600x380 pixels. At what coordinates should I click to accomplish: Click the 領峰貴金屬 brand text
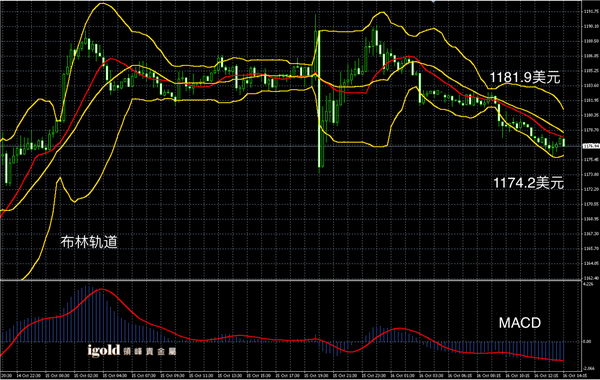pyautogui.click(x=149, y=351)
